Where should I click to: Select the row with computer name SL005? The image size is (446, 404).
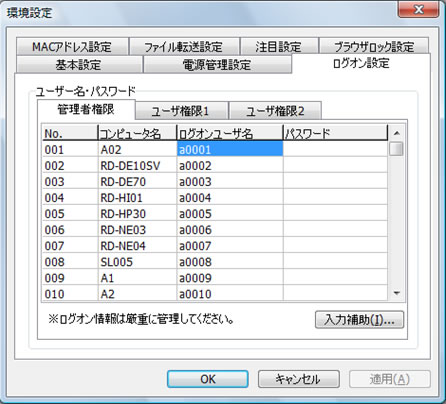(x=215, y=262)
